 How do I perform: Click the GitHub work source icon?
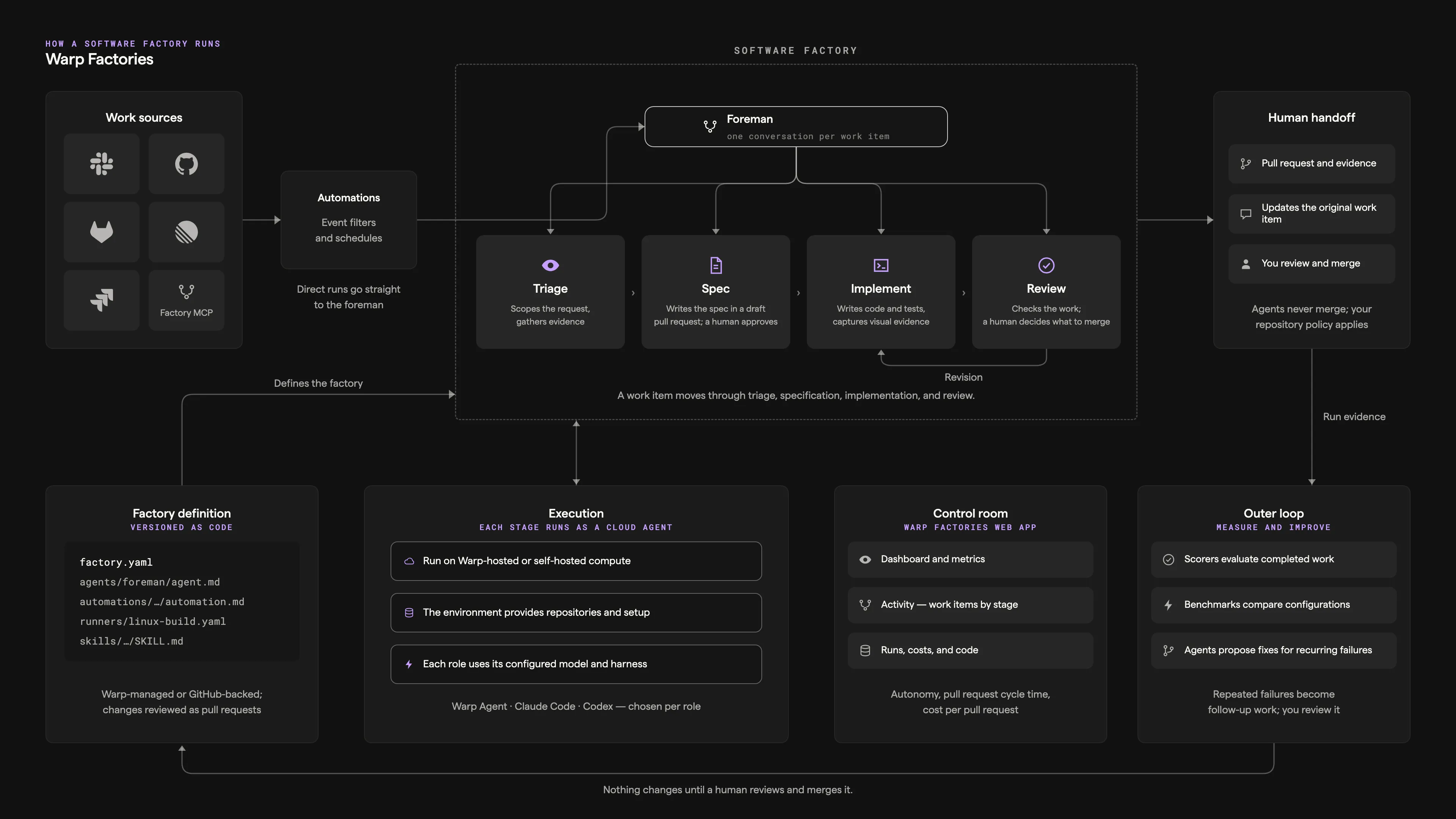[187, 164]
